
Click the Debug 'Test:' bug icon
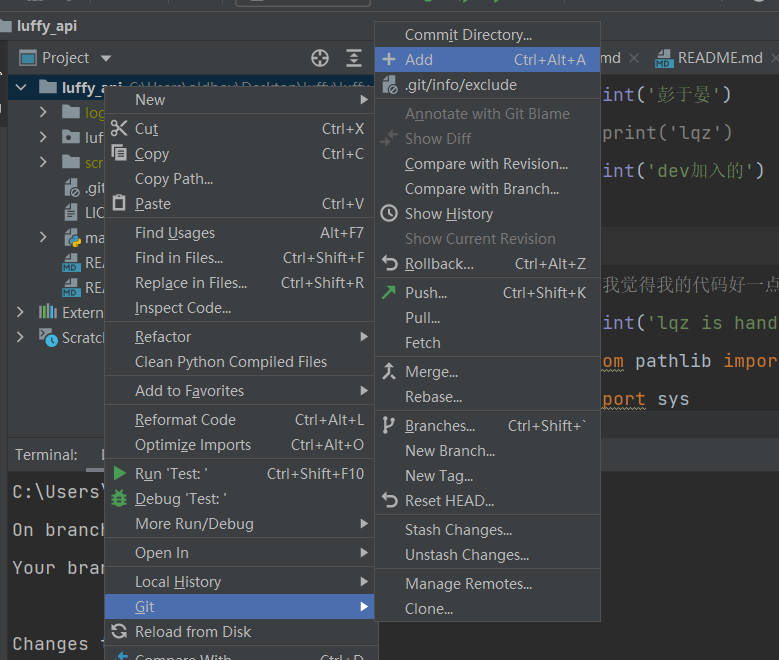tap(120, 498)
